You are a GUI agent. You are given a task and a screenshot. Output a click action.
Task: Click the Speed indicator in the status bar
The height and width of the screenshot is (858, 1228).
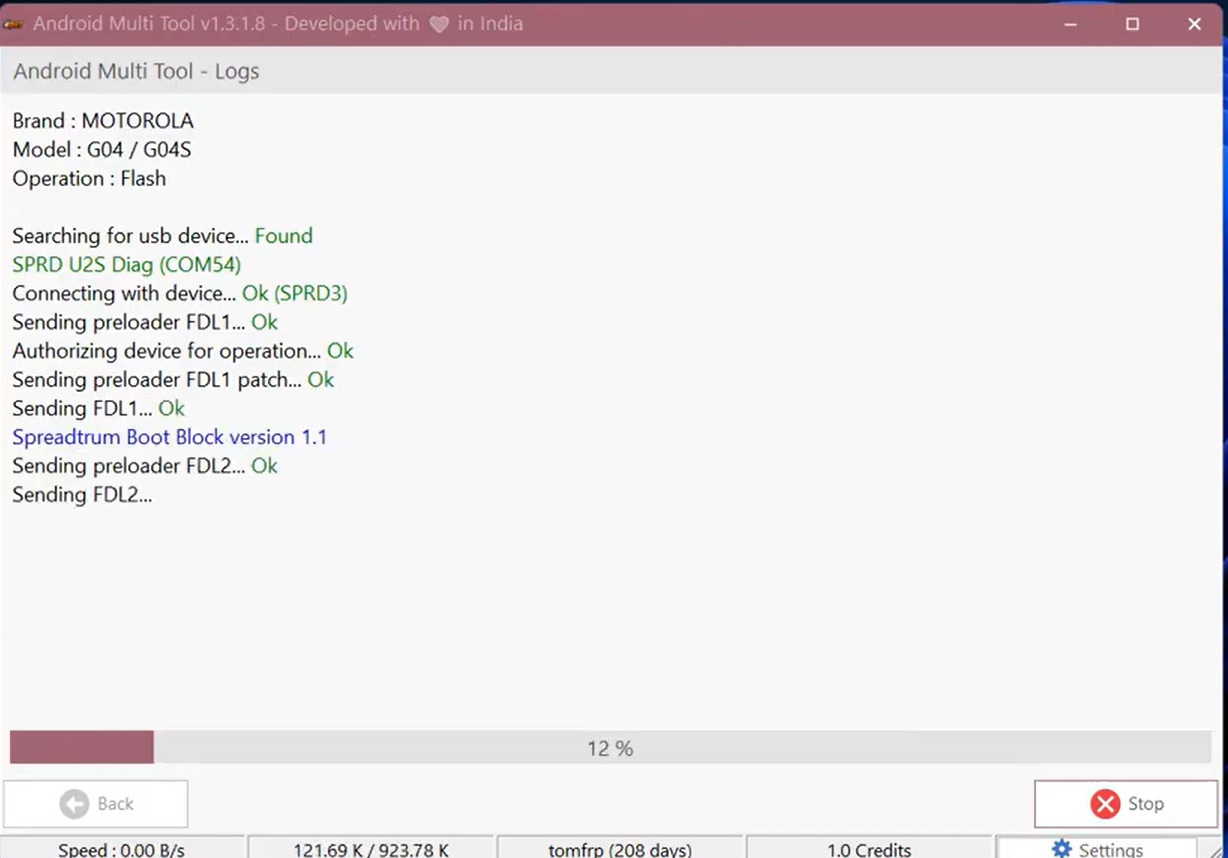tap(121, 849)
